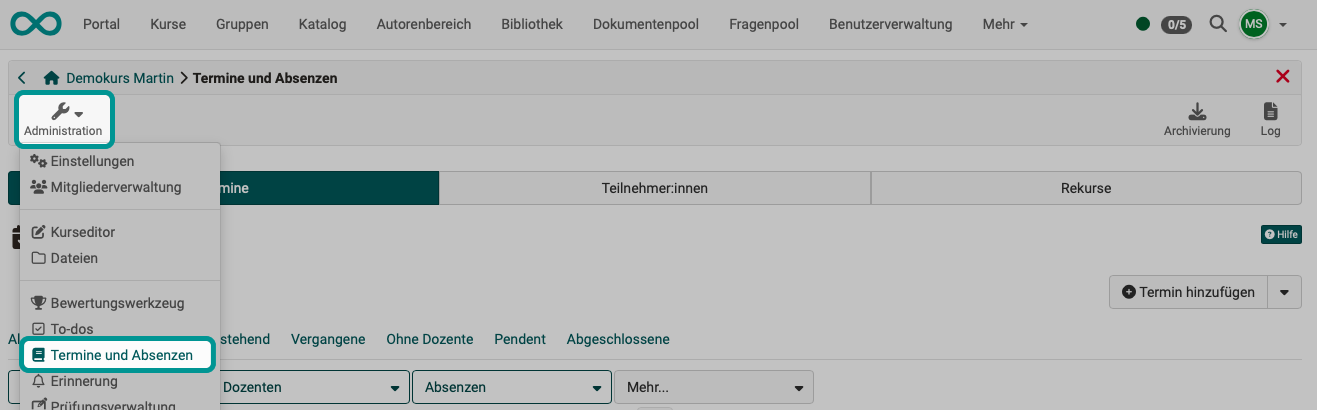
Task: Switch to the Teilnehmer:innen tab
Action: (654, 188)
